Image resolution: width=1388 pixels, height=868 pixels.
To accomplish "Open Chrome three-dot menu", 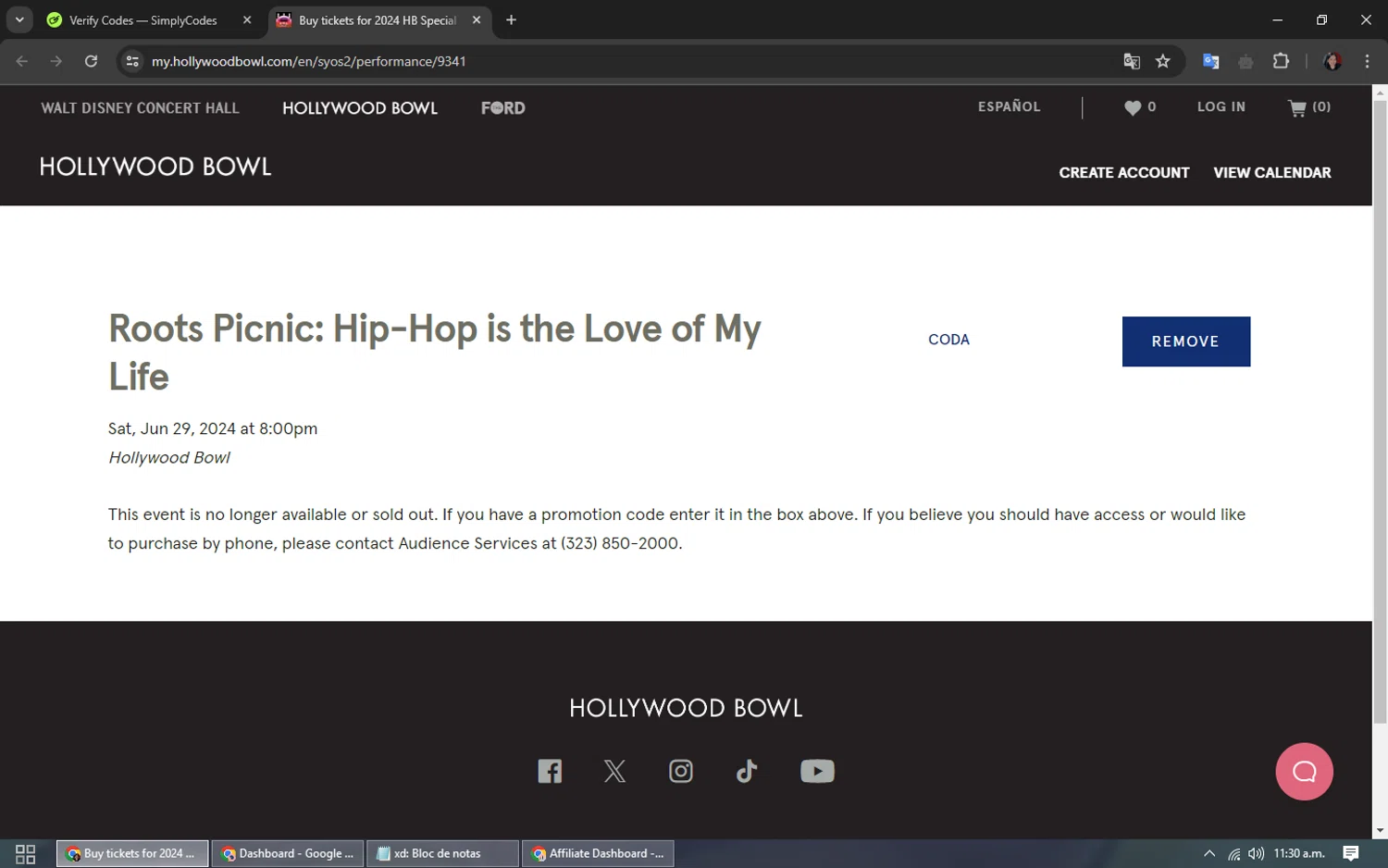I will coord(1367,61).
